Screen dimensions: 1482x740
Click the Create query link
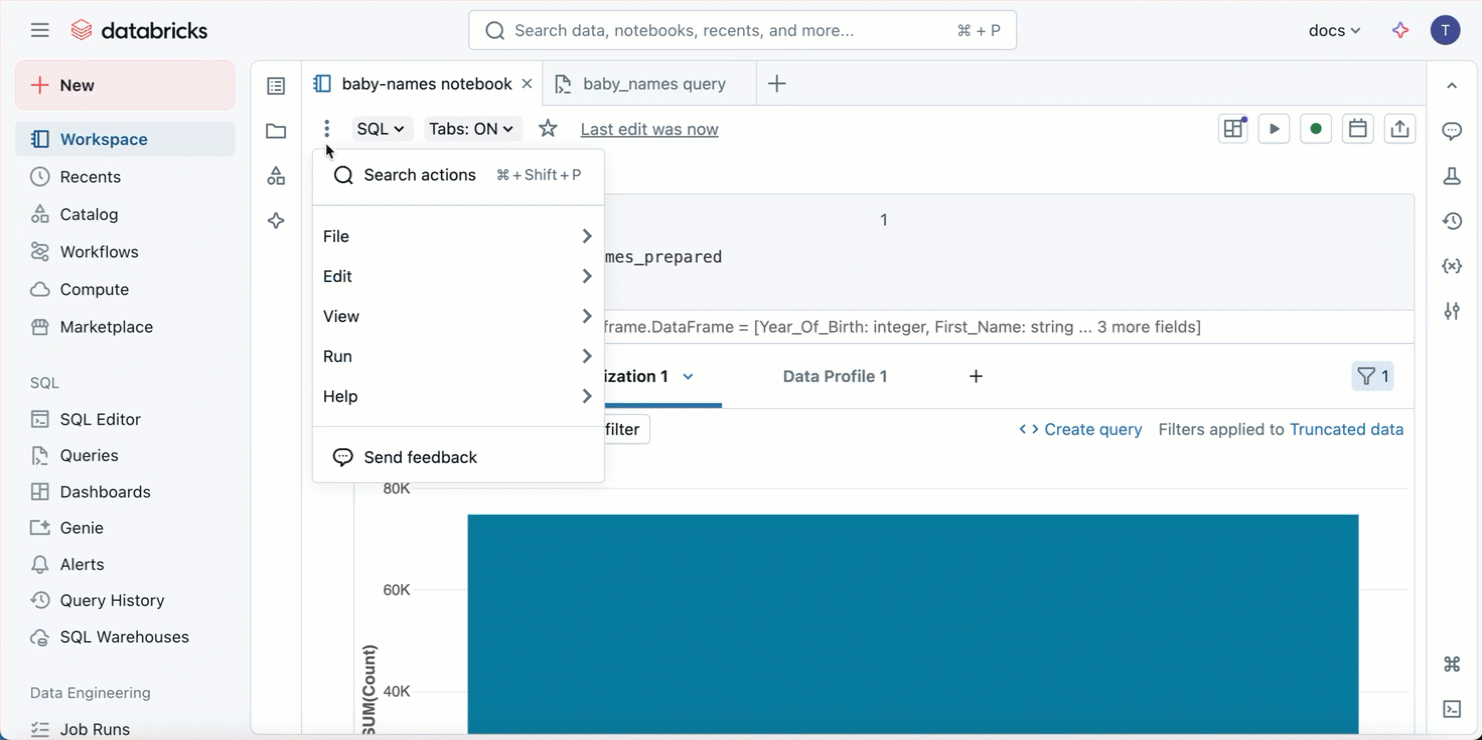click(1092, 429)
